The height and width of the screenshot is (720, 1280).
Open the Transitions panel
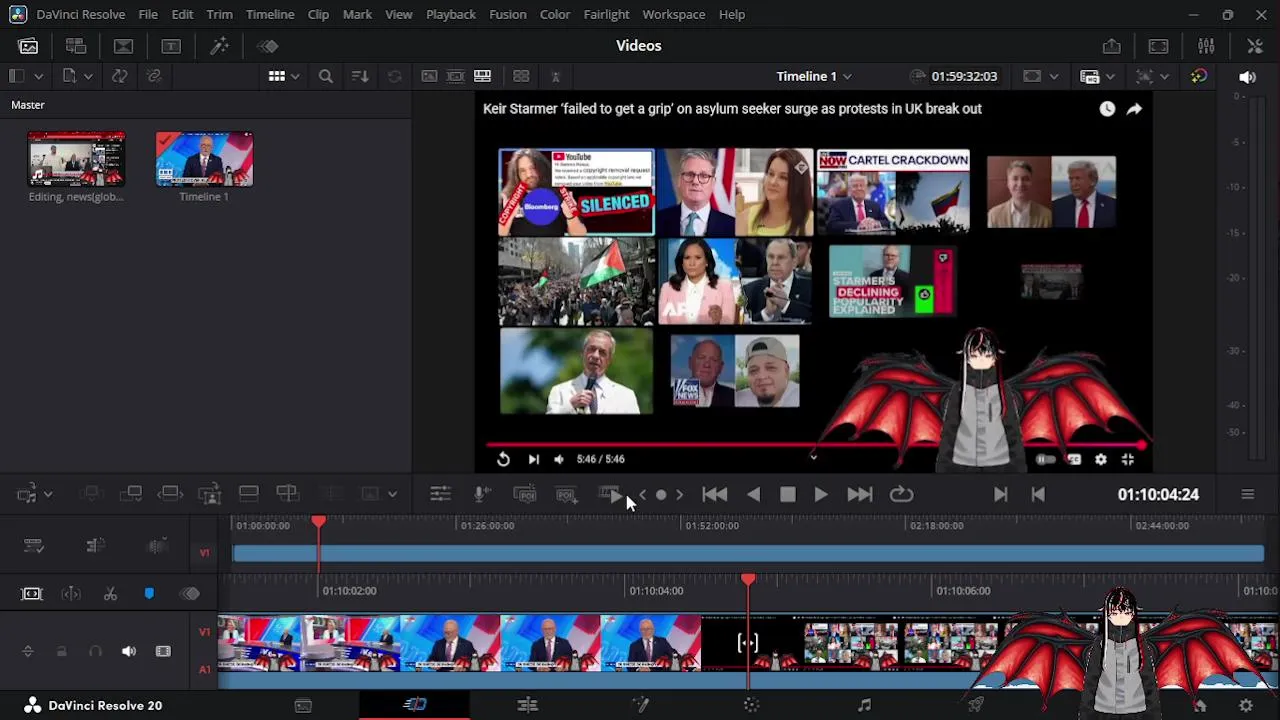tap(123, 46)
